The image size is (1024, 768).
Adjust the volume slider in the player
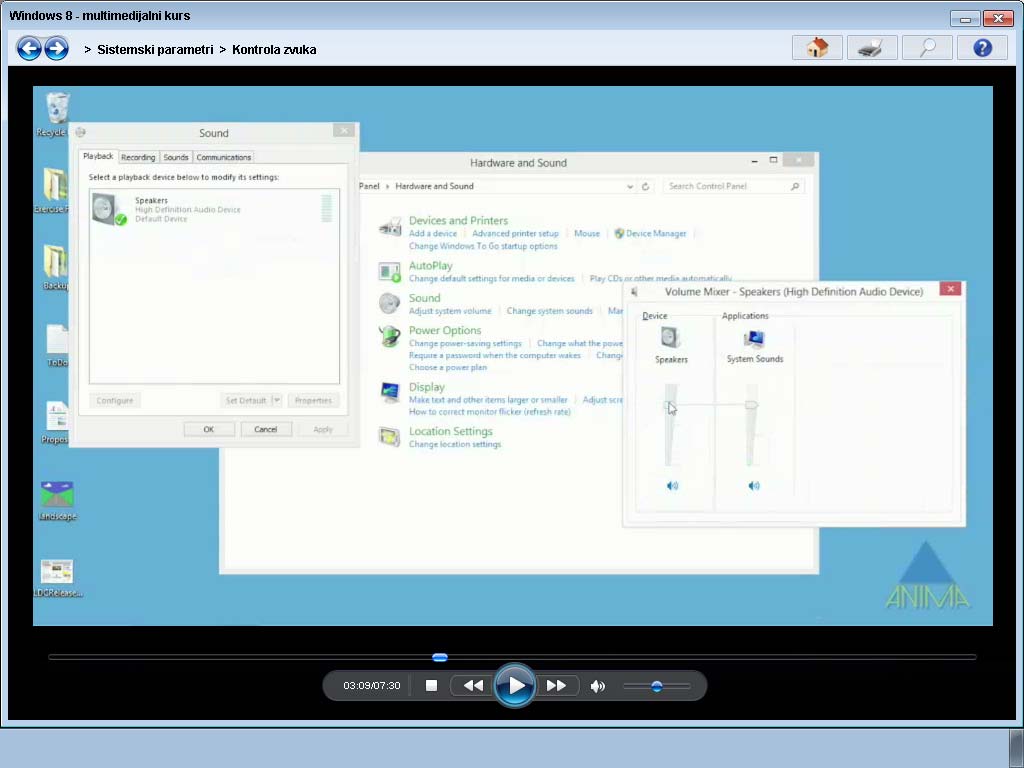[657, 685]
